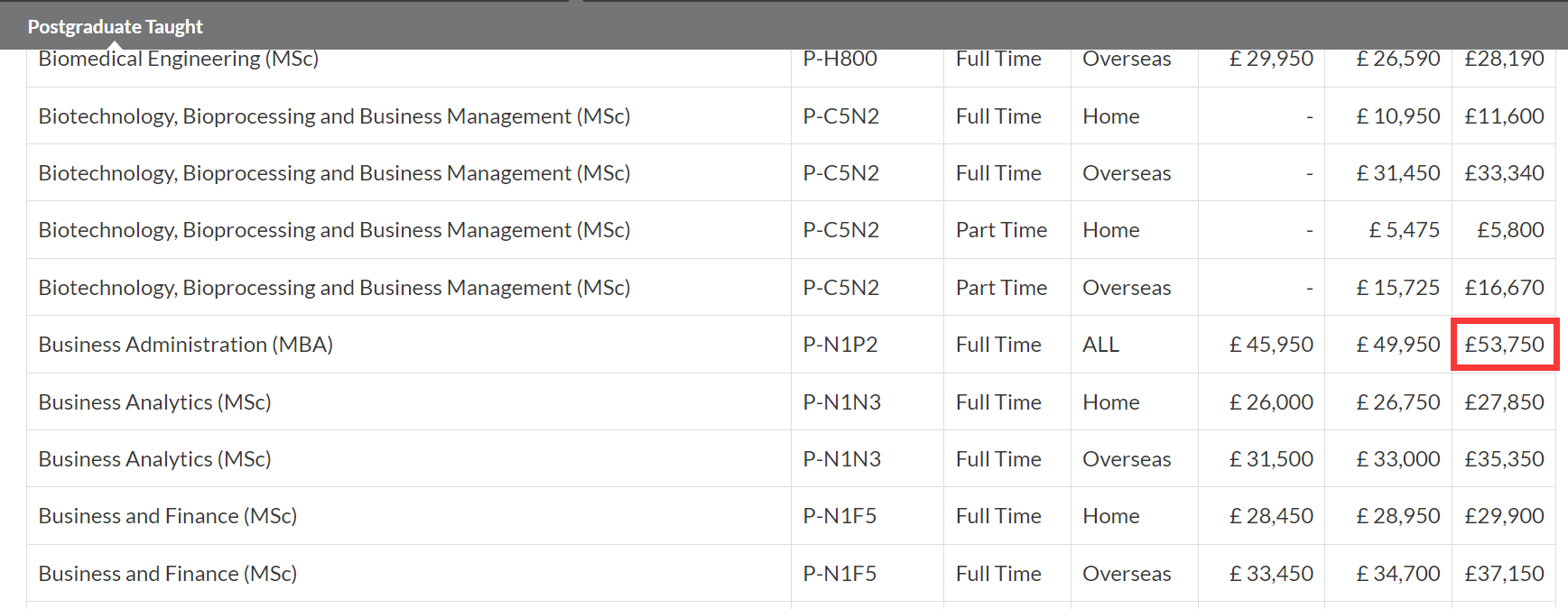The image size is (1568, 609).
Task: Click ALL fee status in MBA row
Action: tap(1100, 345)
